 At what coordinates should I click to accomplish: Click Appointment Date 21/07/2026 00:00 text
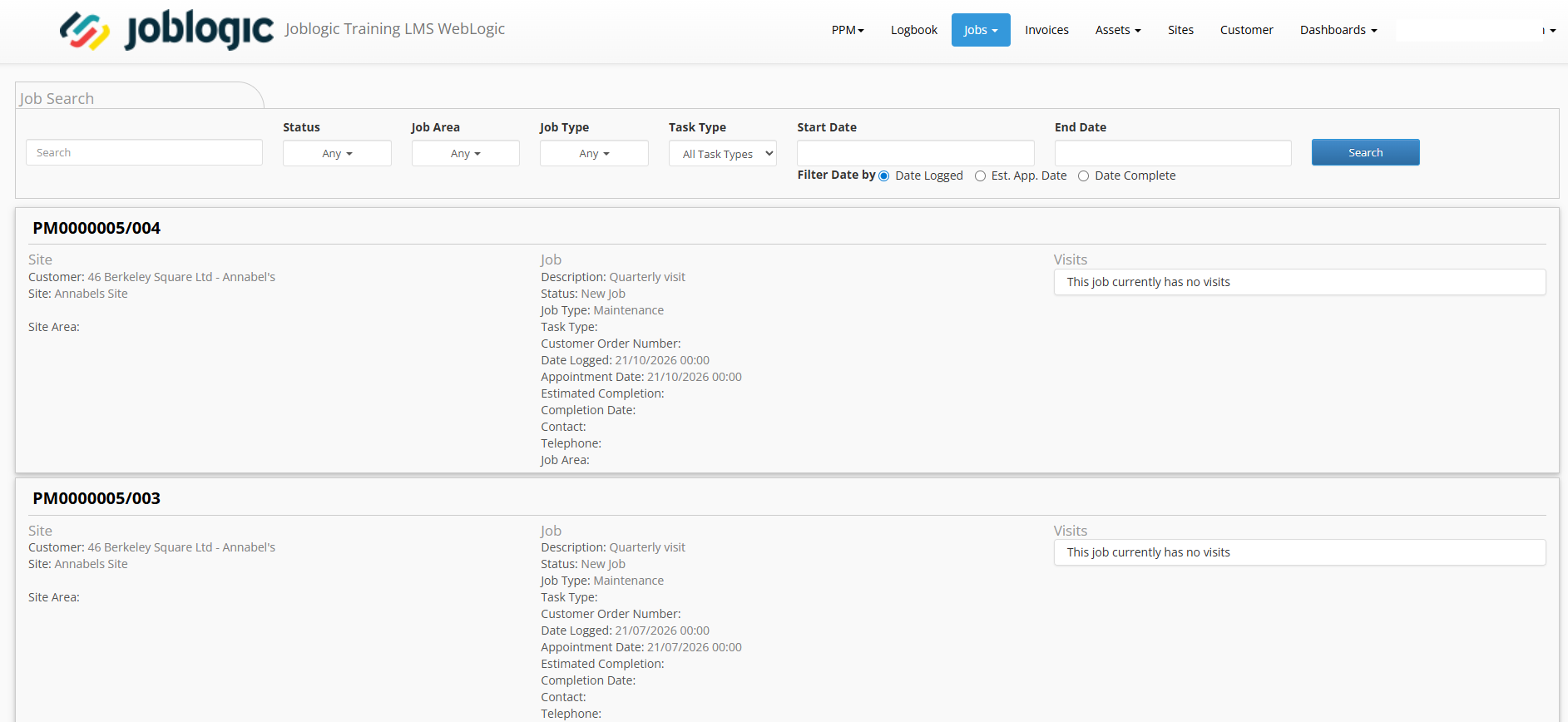(641, 647)
